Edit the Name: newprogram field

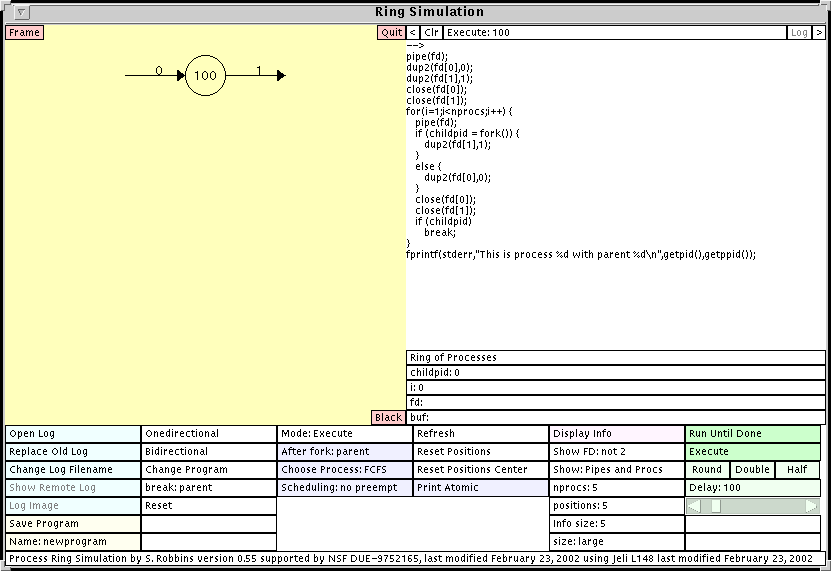(73, 542)
